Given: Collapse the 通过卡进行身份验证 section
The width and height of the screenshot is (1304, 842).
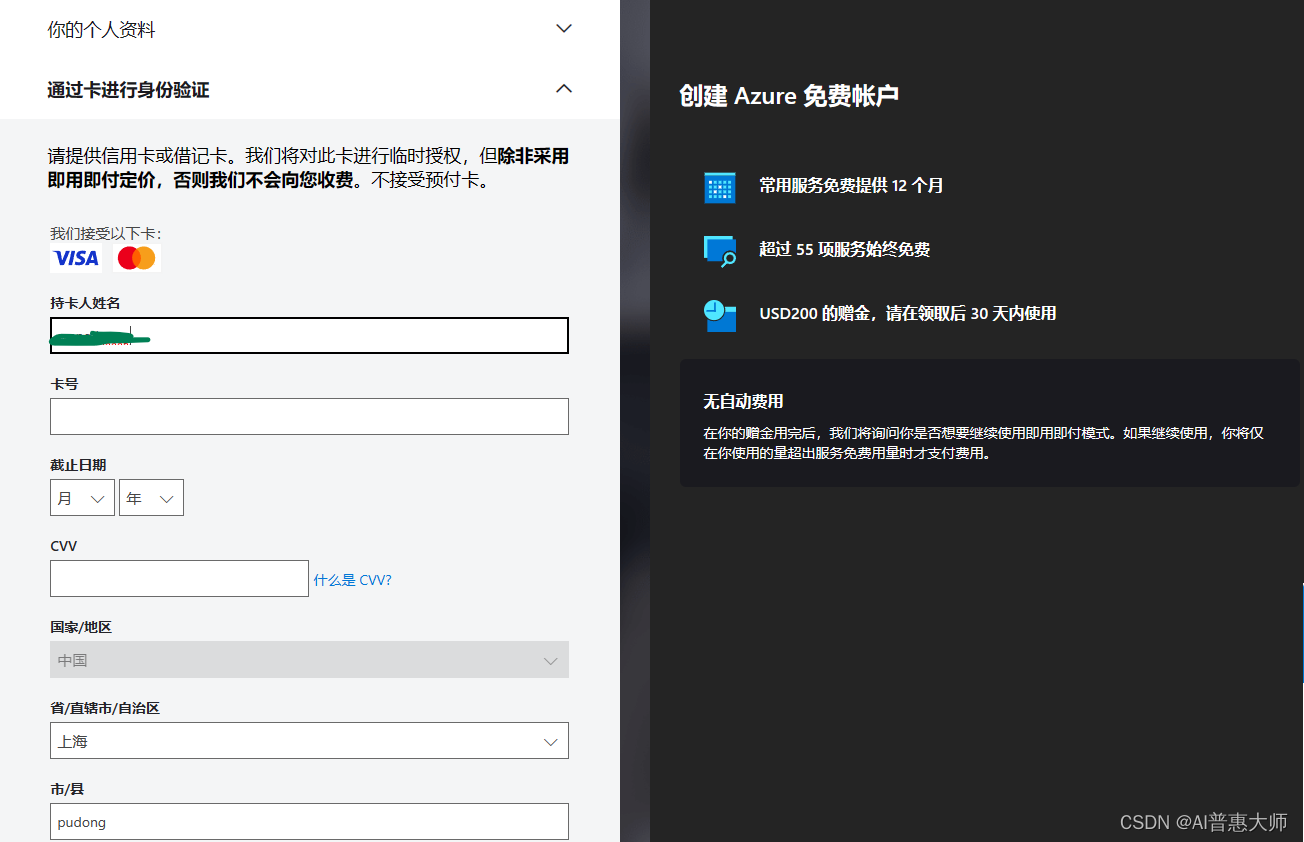Looking at the screenshot, I should (x=564, y=89).
